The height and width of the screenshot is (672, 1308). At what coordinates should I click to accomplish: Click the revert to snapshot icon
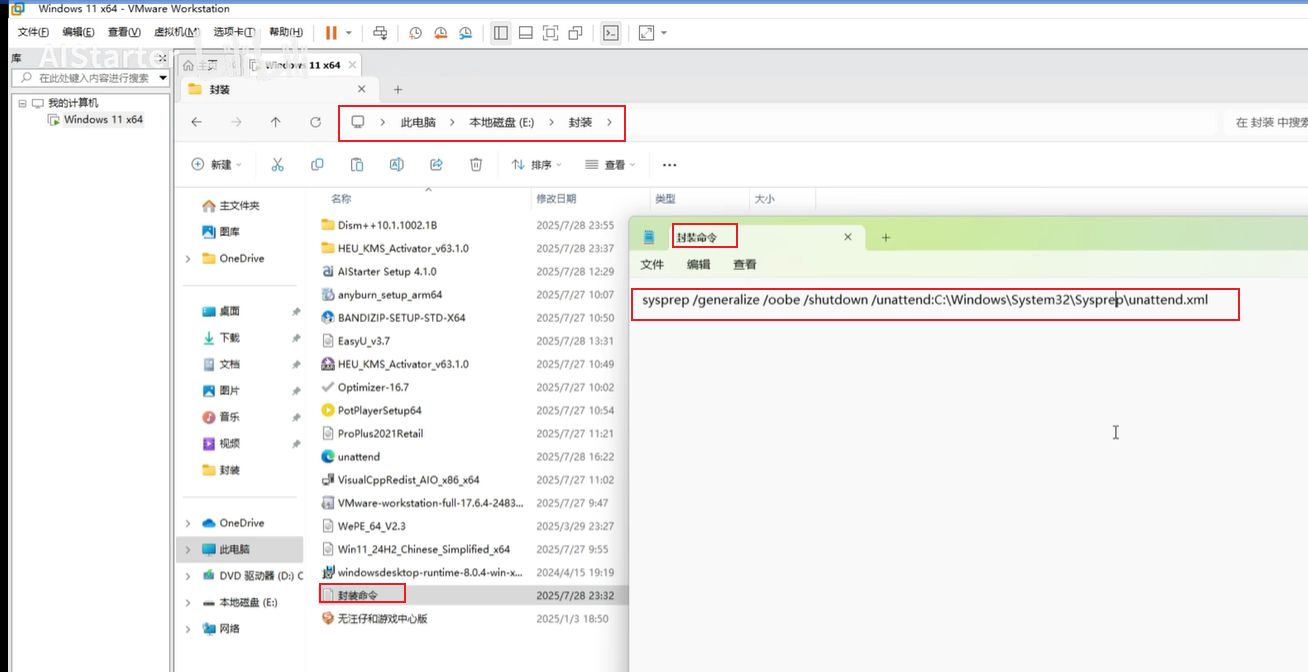pyautogui.click(x=441, y=33)
